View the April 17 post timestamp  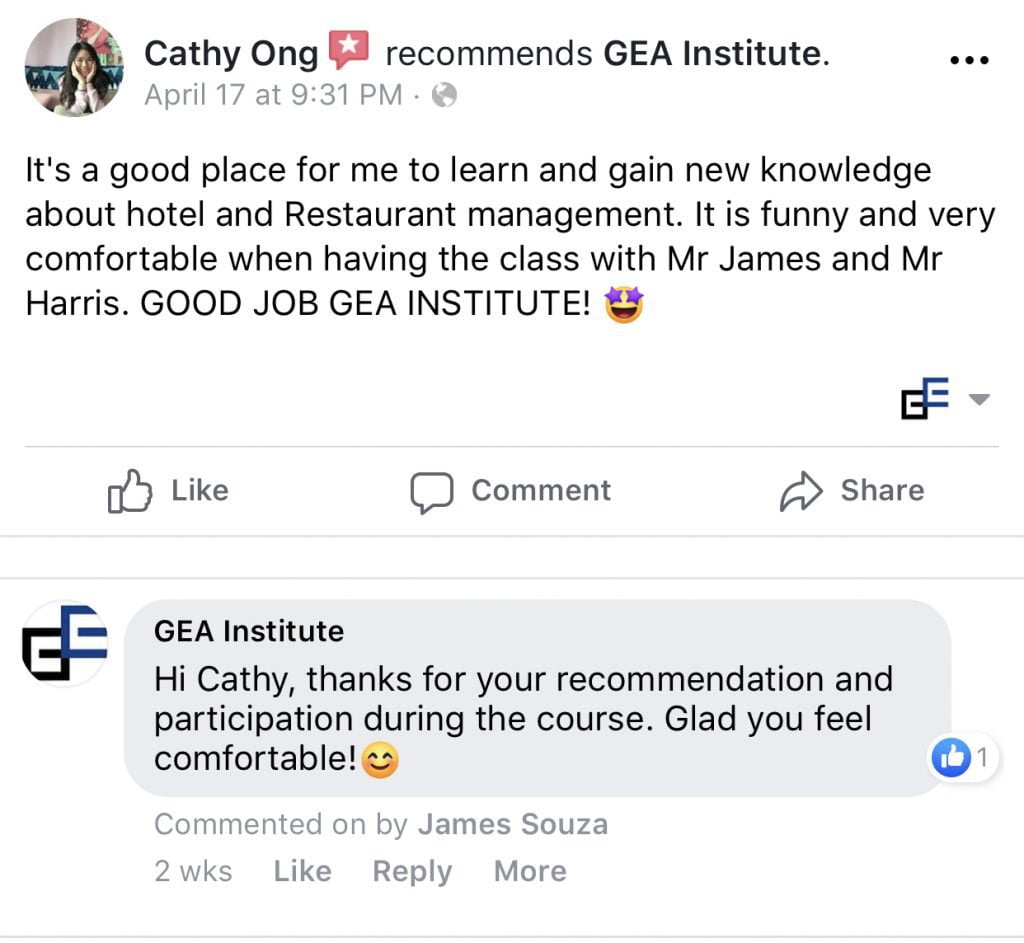point(272,96)
